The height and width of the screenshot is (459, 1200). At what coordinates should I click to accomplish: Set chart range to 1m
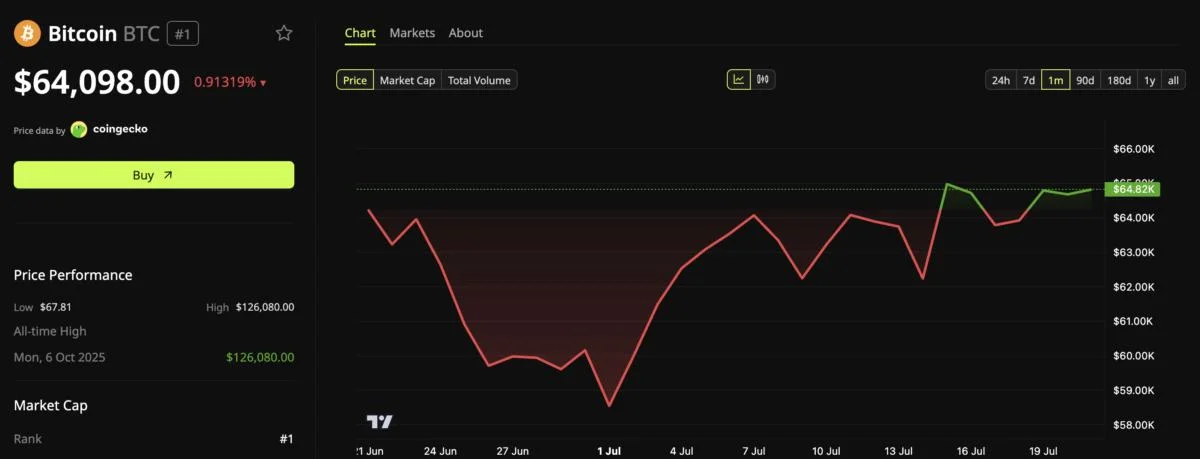[x=1055, y=80]
